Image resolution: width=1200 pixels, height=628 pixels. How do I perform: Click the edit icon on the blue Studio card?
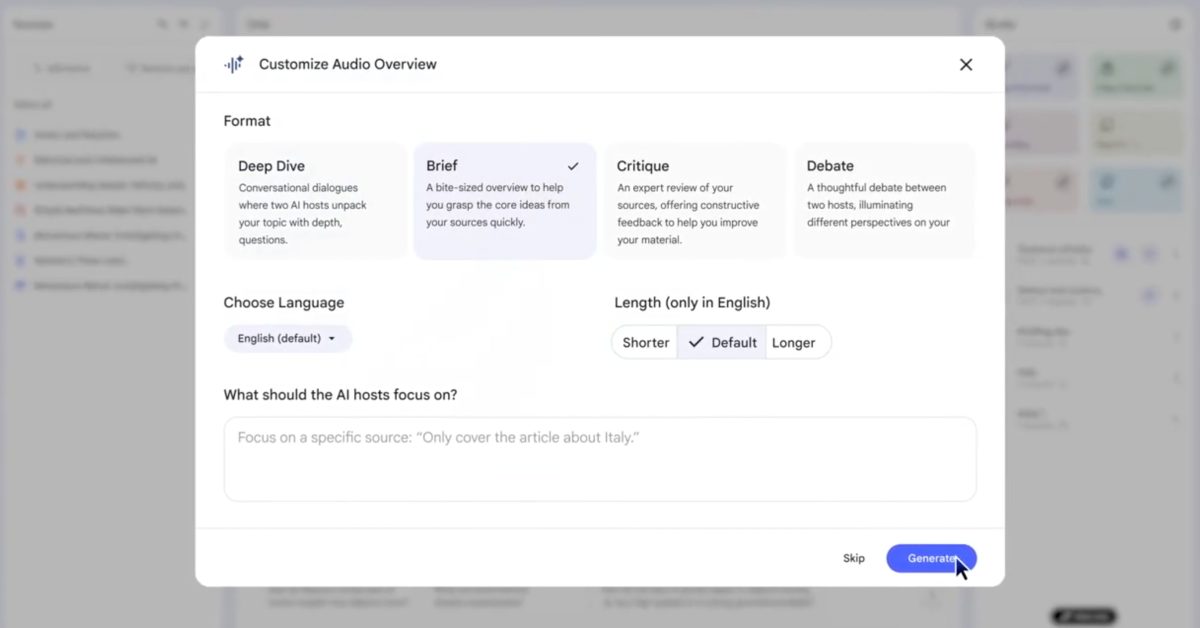(x=1168, y=180)
